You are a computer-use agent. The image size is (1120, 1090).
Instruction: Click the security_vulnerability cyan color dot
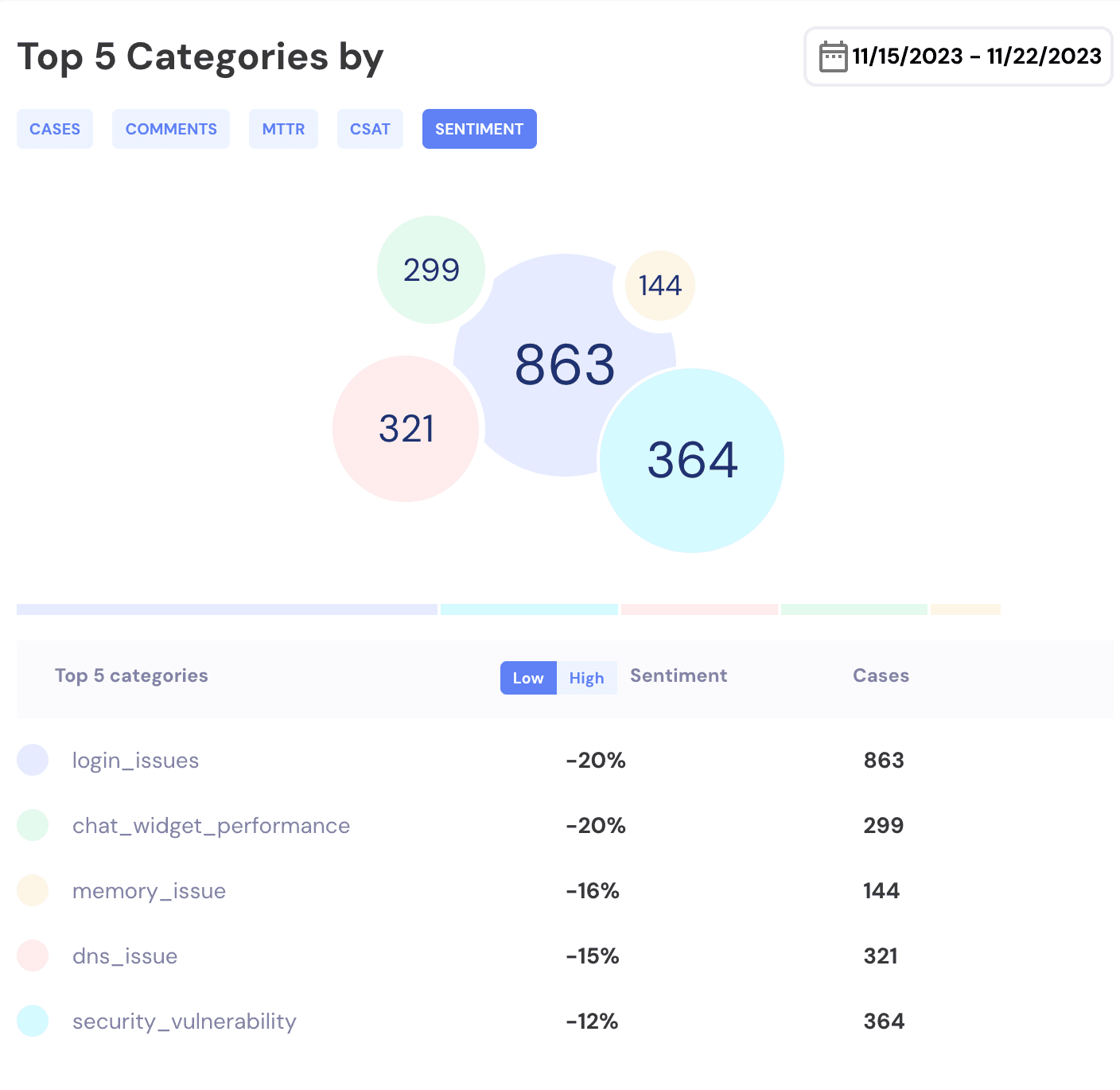click(33, 1021)
